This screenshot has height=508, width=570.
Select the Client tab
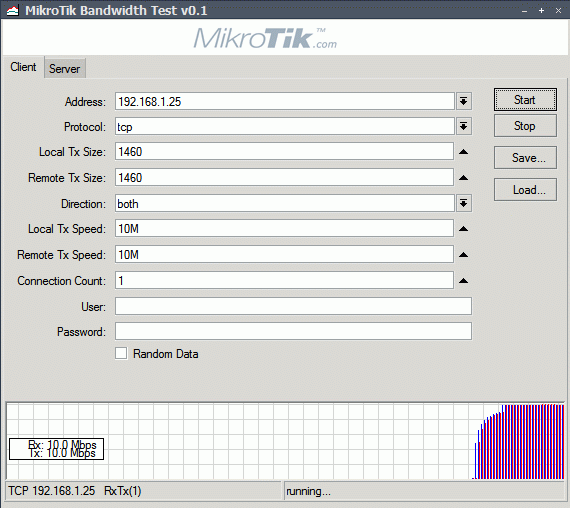coord(23,67)
